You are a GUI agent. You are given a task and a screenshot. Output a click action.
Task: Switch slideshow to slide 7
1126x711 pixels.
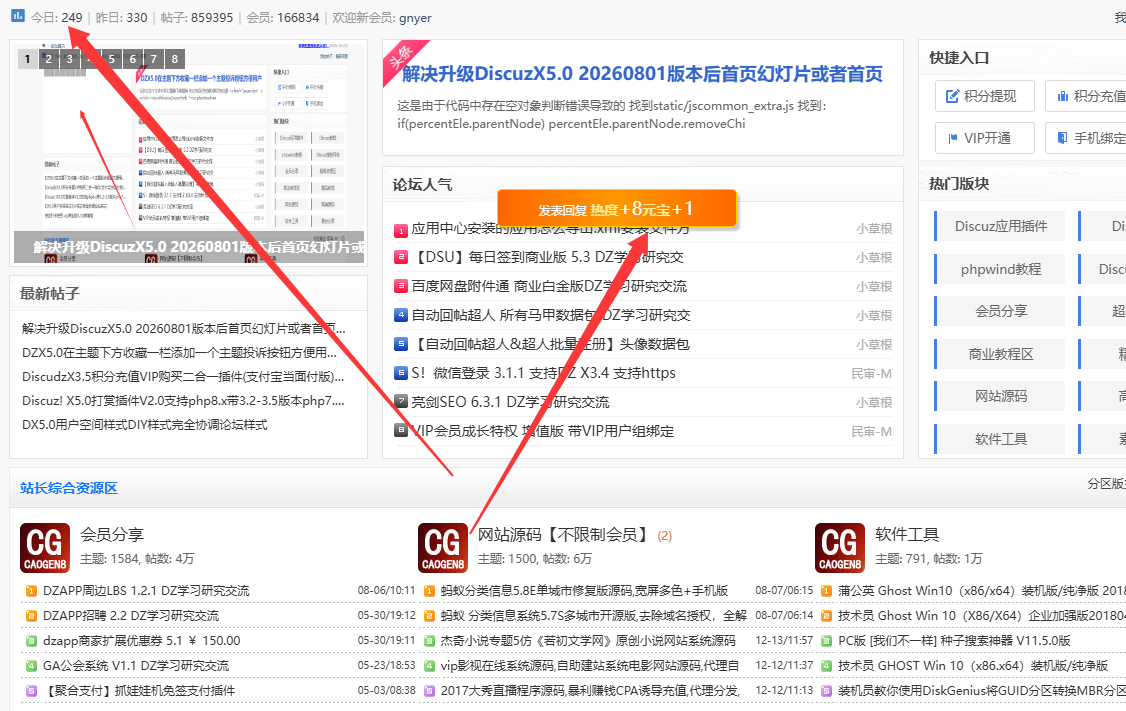(x=153, y=59)
